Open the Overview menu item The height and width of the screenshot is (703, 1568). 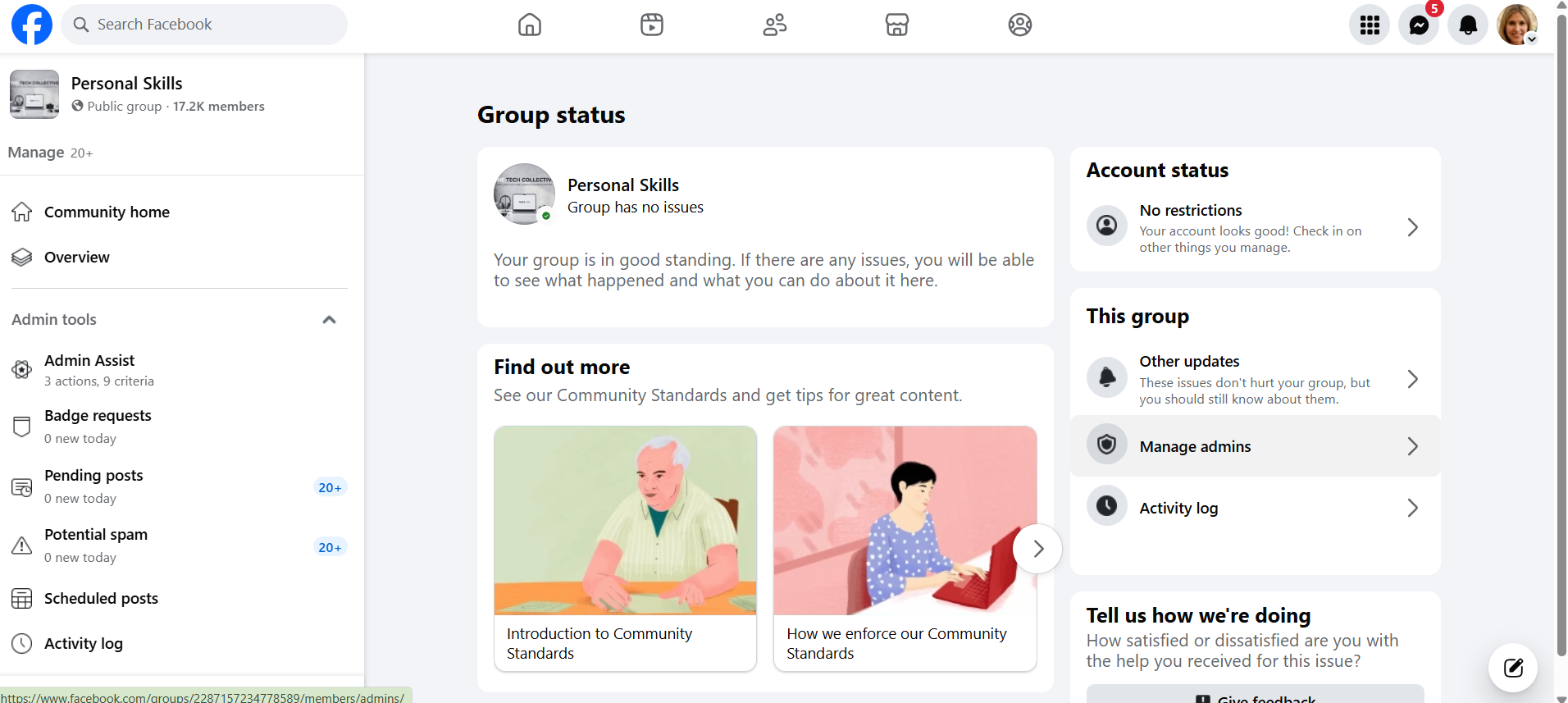coord(180,258)
